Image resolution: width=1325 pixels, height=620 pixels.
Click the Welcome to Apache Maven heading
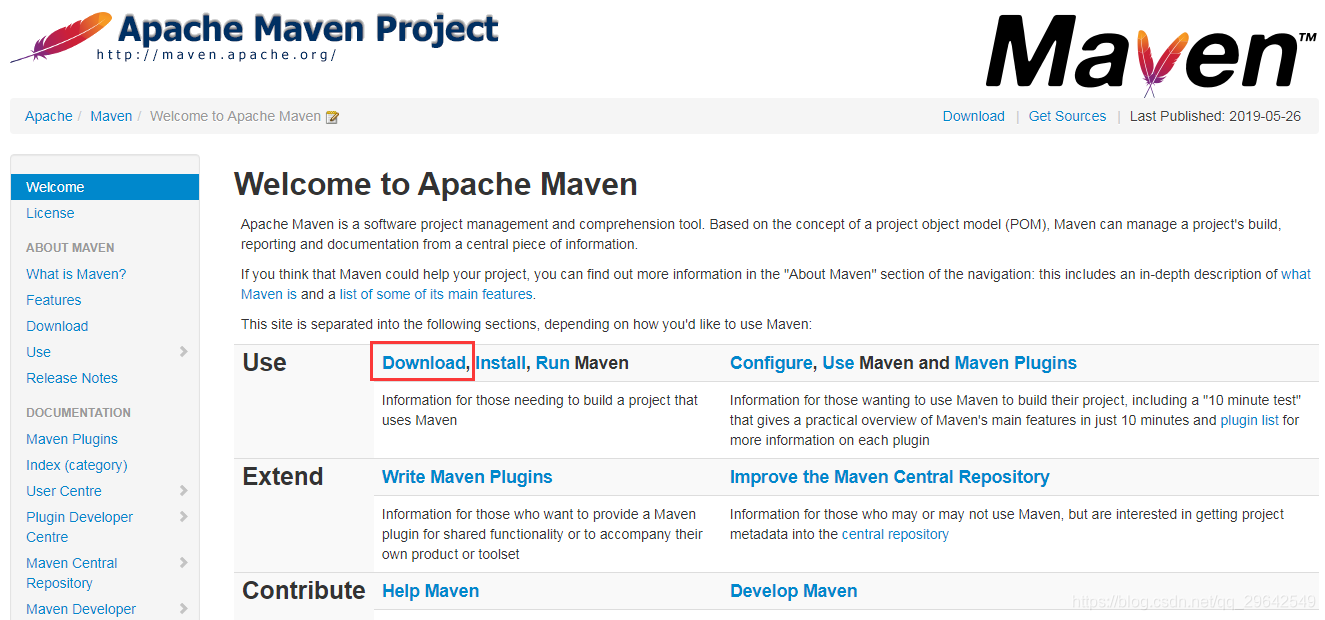click(x=435, y=184)
